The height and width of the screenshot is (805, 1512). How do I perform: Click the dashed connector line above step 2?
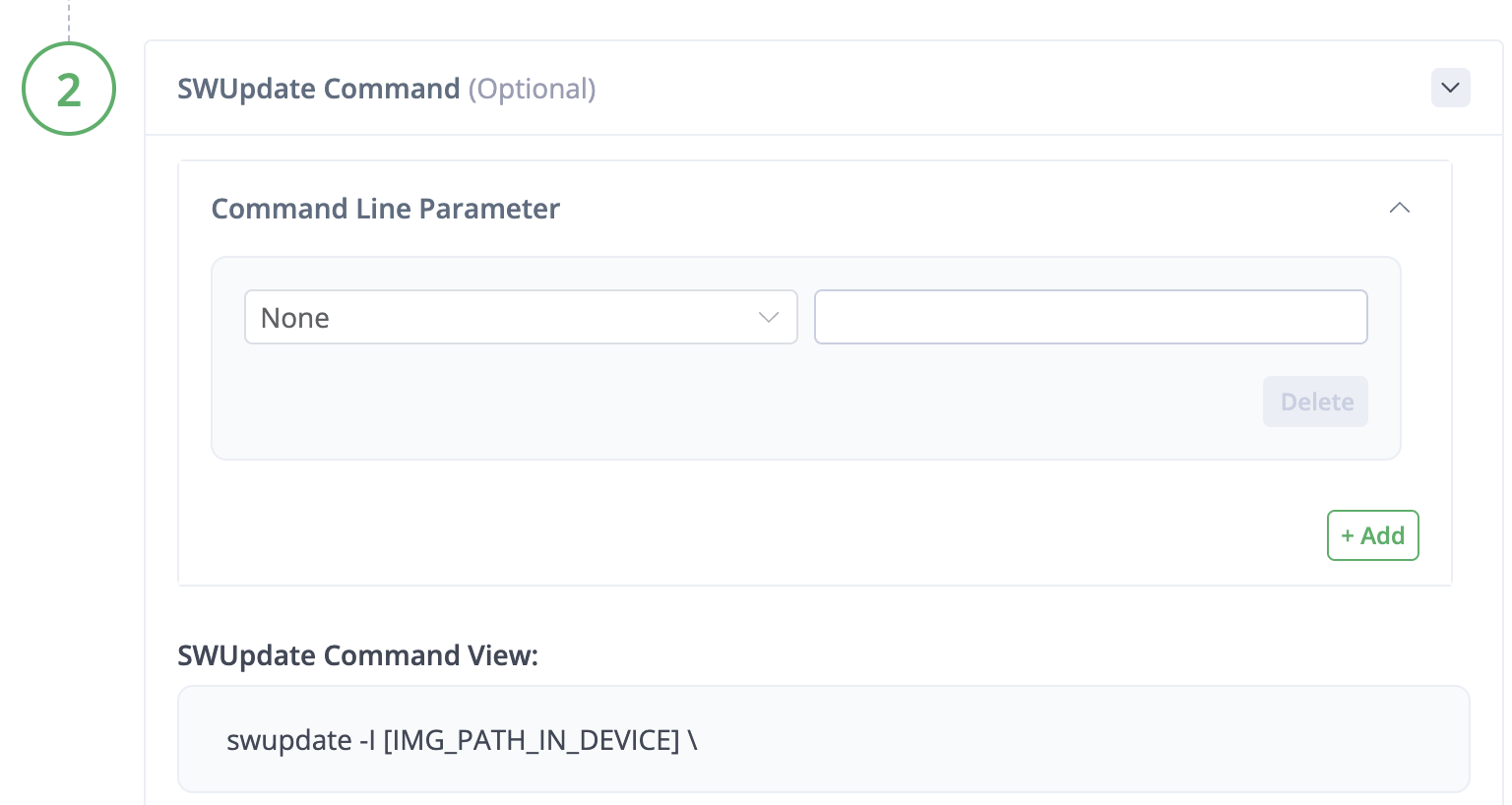click(x=69, y=20)
